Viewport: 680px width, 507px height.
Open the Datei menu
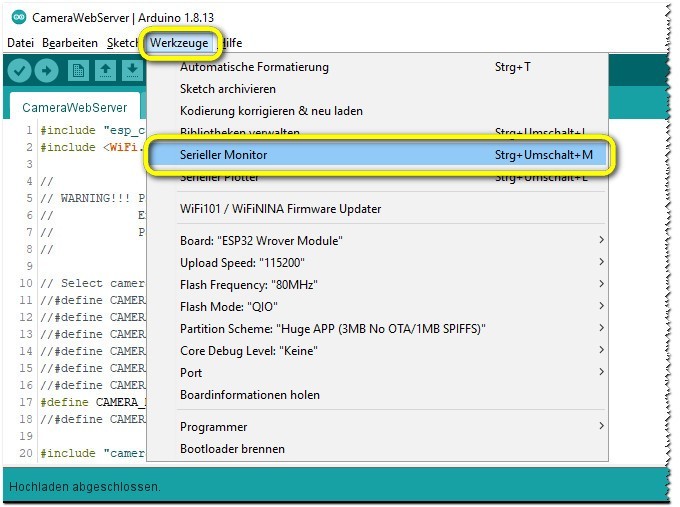click(20, 43)
